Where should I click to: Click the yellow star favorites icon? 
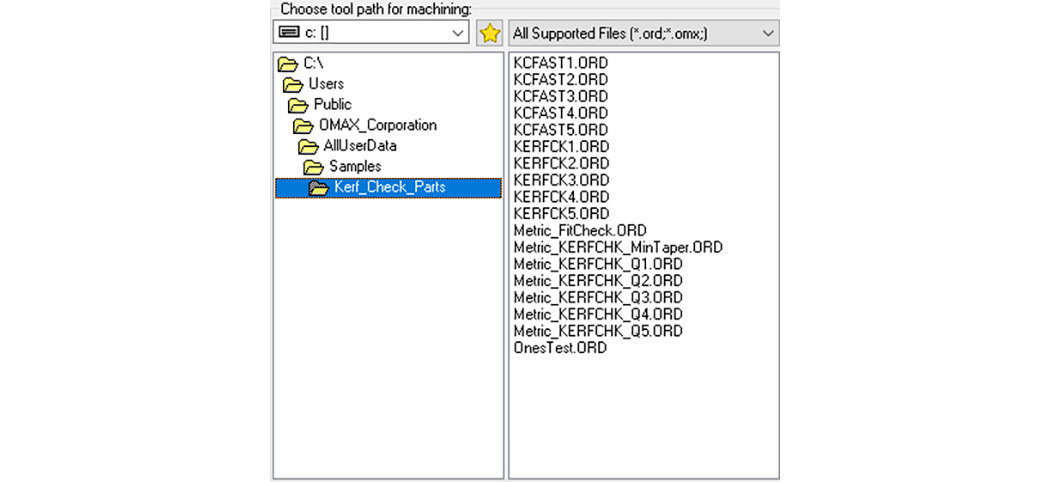coord(489,33)
